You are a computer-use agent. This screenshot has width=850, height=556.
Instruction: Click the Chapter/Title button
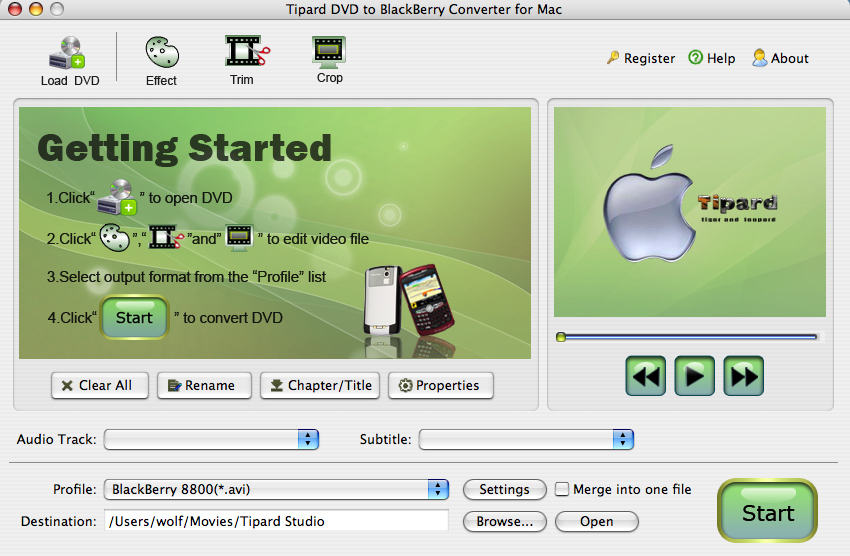[x=319, y=385]
